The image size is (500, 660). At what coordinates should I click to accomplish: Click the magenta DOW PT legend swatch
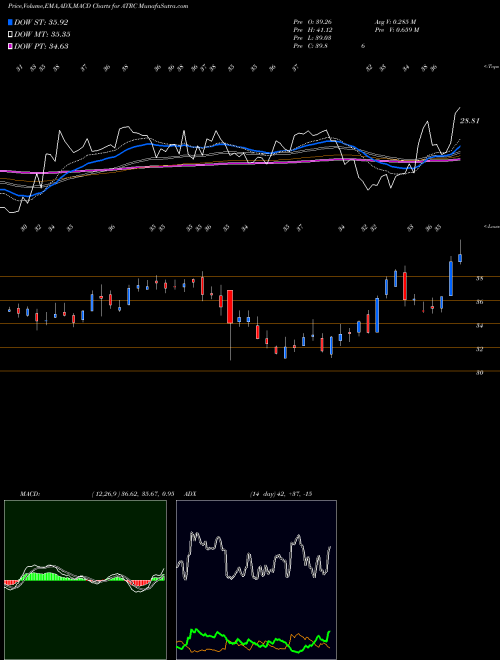pyautogui.click(x=11, y=46)
